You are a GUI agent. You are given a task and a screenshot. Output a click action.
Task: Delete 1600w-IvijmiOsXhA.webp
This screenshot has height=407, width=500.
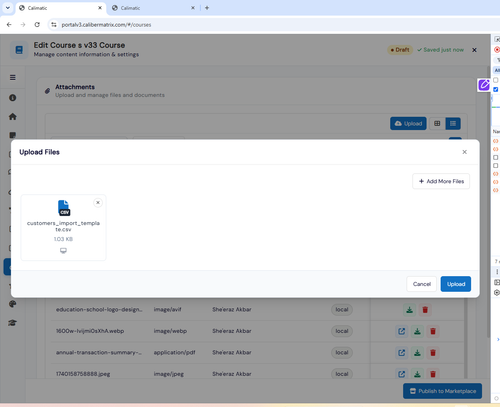[x=433, y=331]
